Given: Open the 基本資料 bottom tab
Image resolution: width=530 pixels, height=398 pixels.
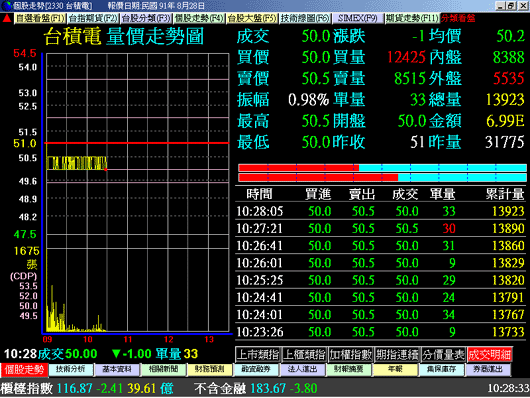Looking at the screenshot, I should 117,370.
